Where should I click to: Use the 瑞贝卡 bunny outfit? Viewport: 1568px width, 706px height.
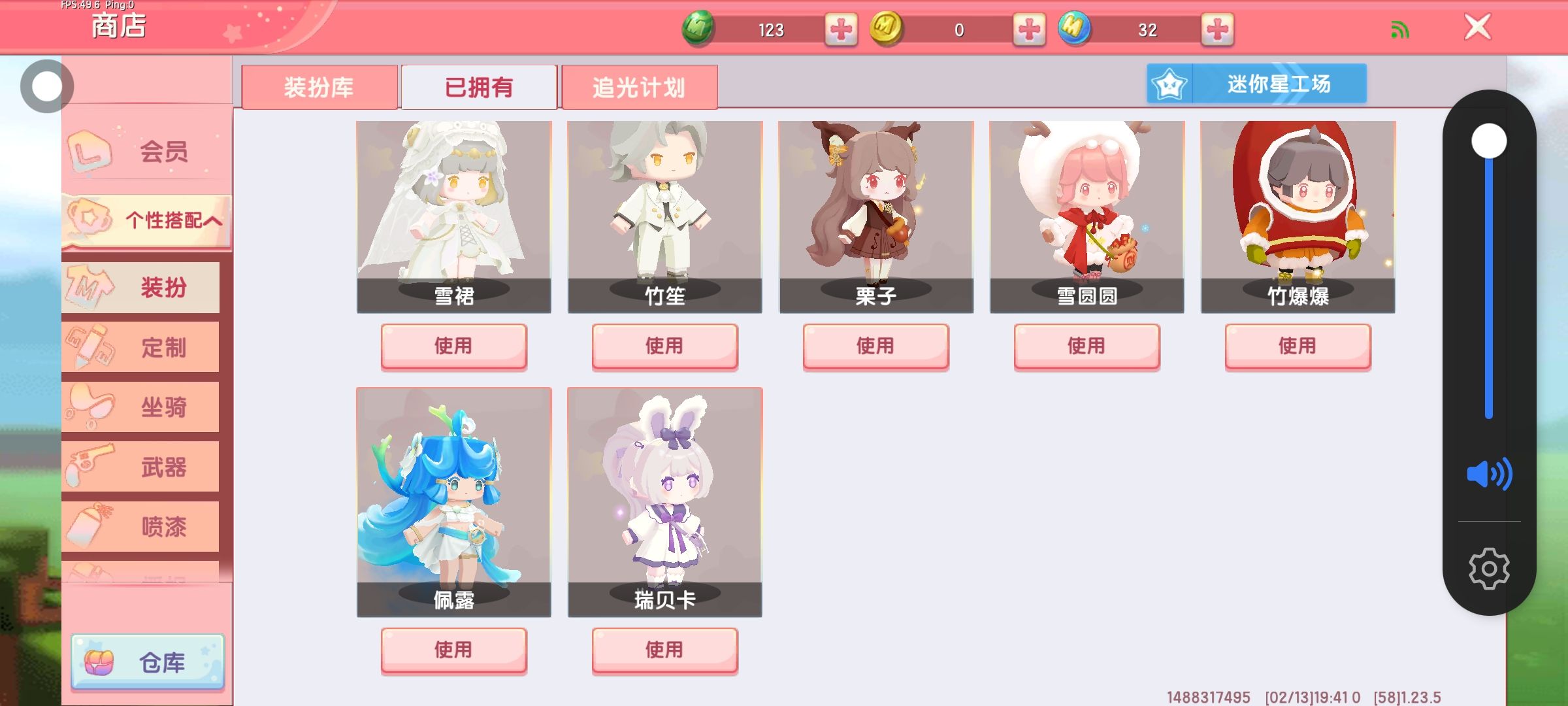pos(664,650)
